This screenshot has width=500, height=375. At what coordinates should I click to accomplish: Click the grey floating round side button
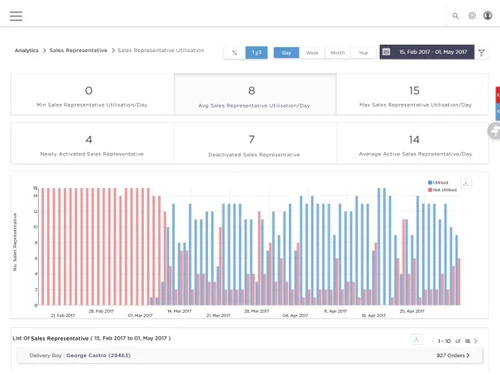point(494,131)
